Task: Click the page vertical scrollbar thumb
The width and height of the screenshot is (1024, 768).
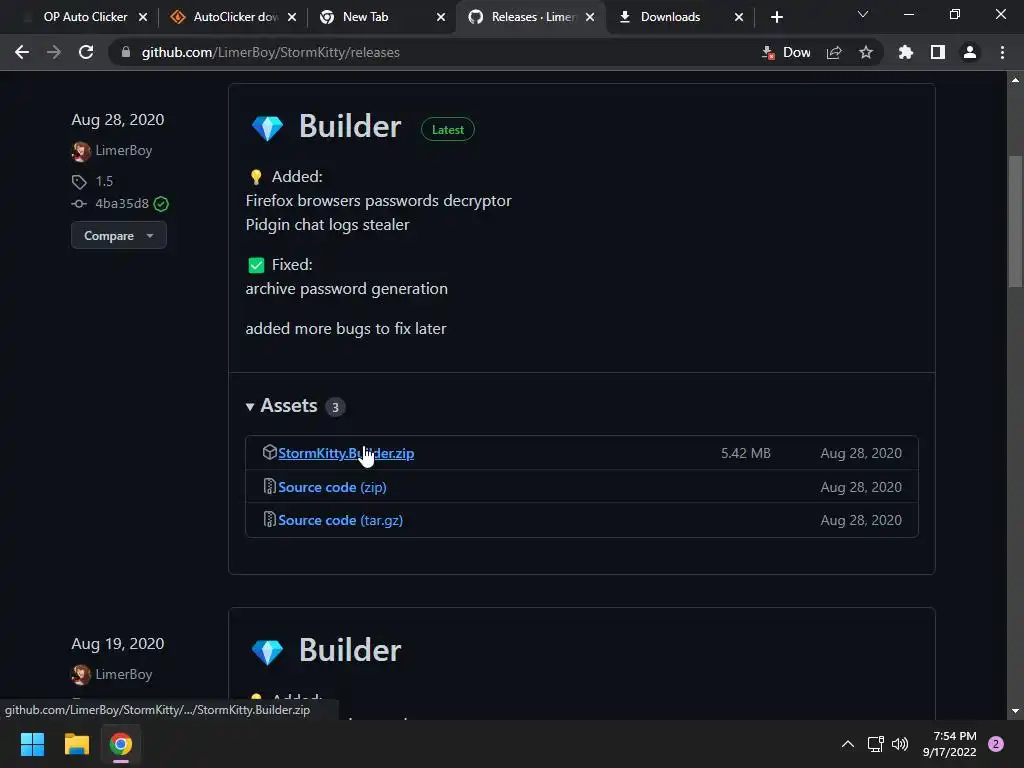Action: tap(1015, 221)
